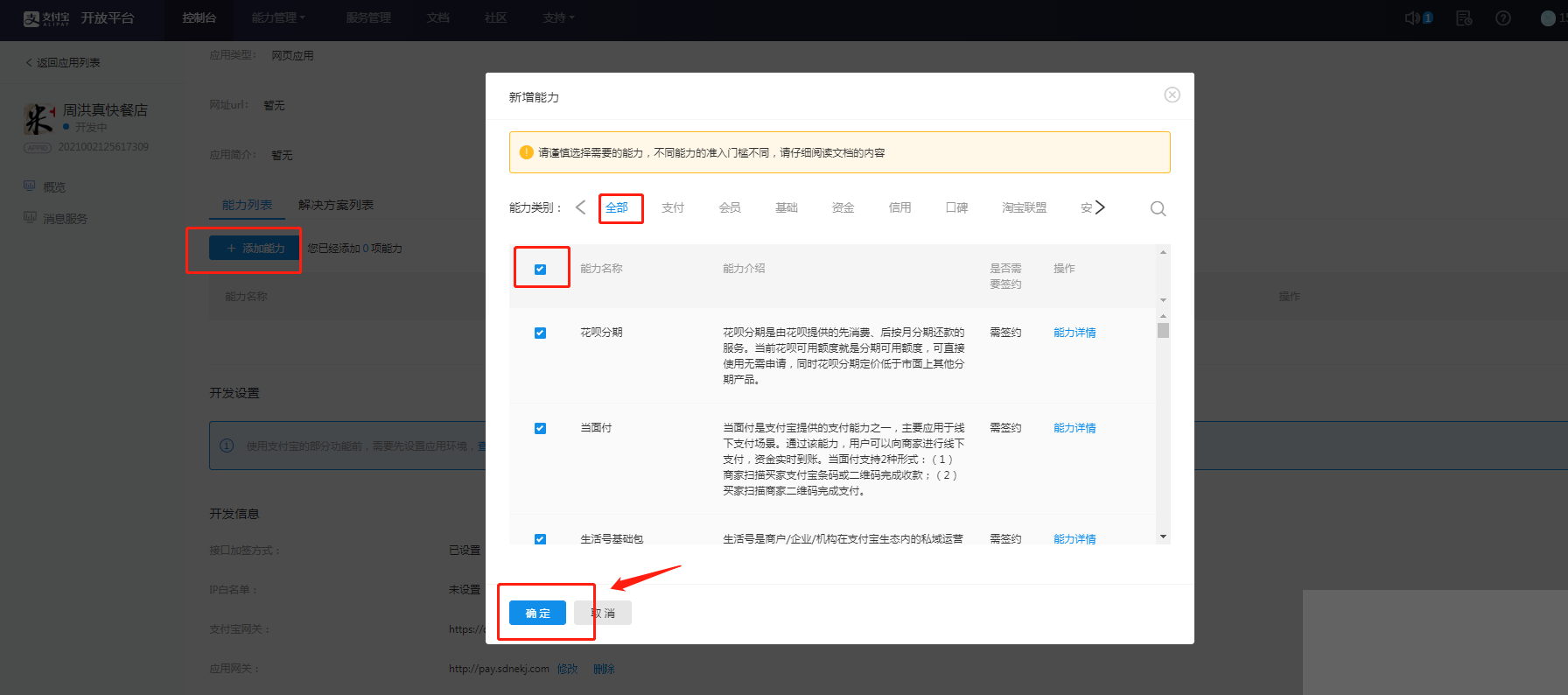Open the 社区 menu item
Image resolution: width=1568 pixels, height=695 pixels.
coord(496,18)
